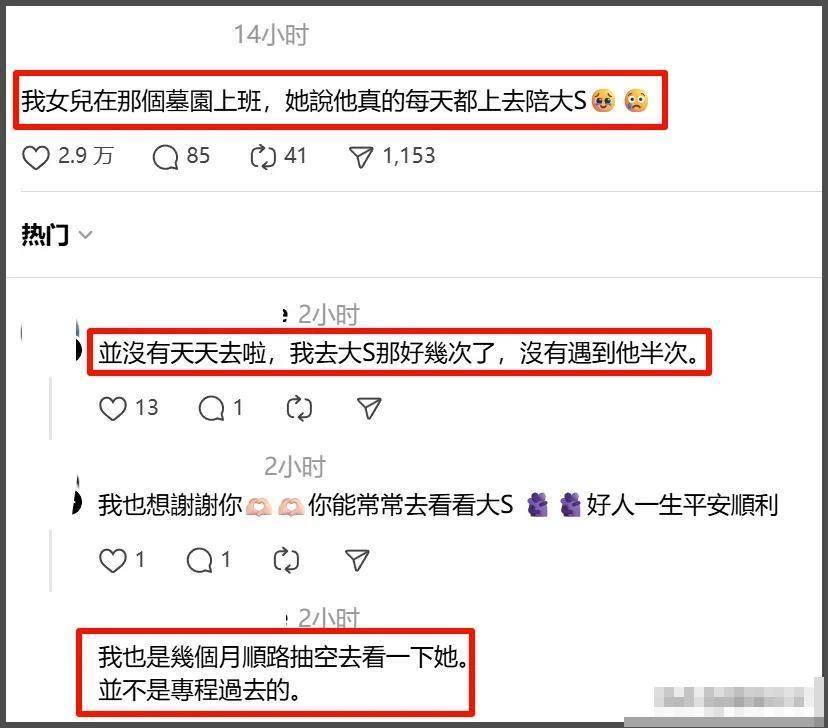
Task: Open comments on the 我也想謝謝你 reply
Action: [x=199, y=561]
